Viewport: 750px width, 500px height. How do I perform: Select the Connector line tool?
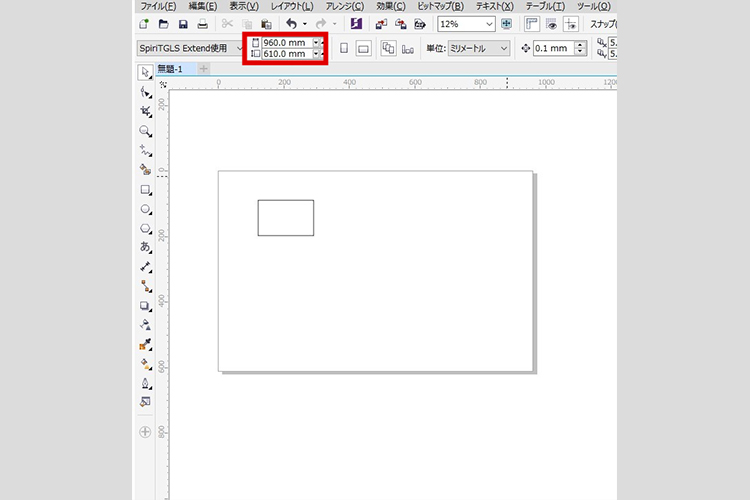pyautogui.click(x=145, y=286)
